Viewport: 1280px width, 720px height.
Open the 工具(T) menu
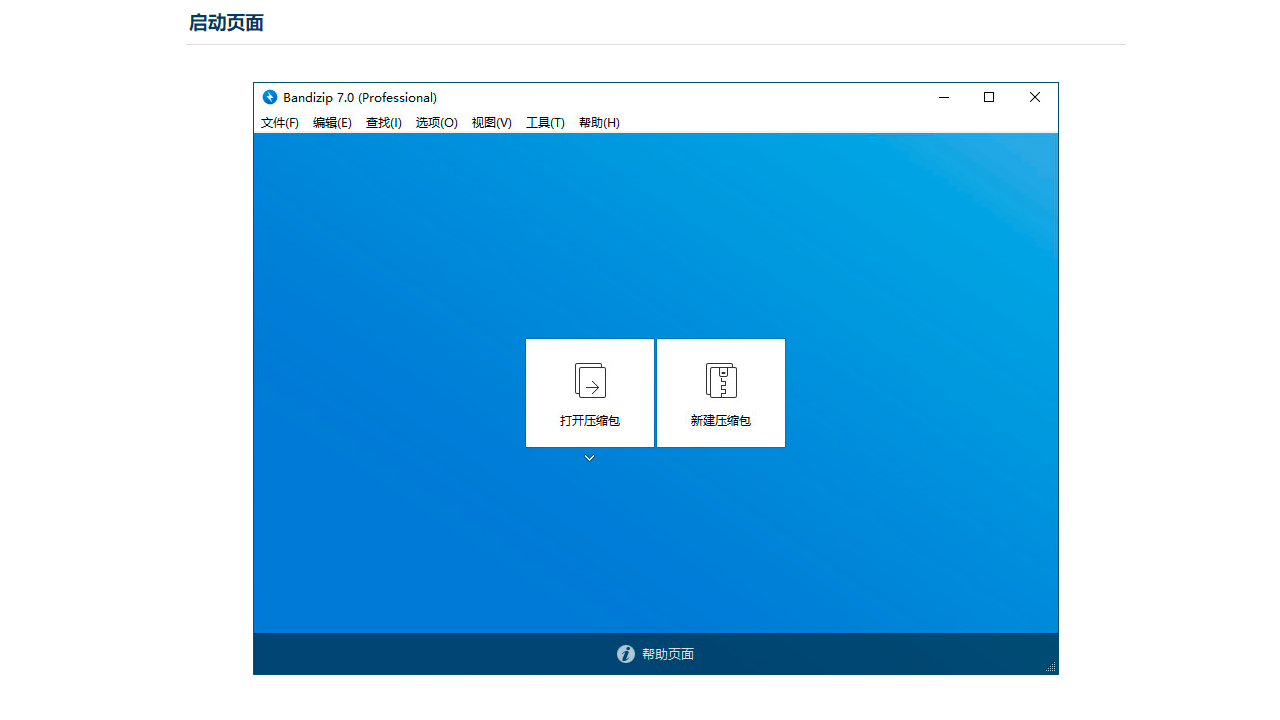click(x=545, y=123)
